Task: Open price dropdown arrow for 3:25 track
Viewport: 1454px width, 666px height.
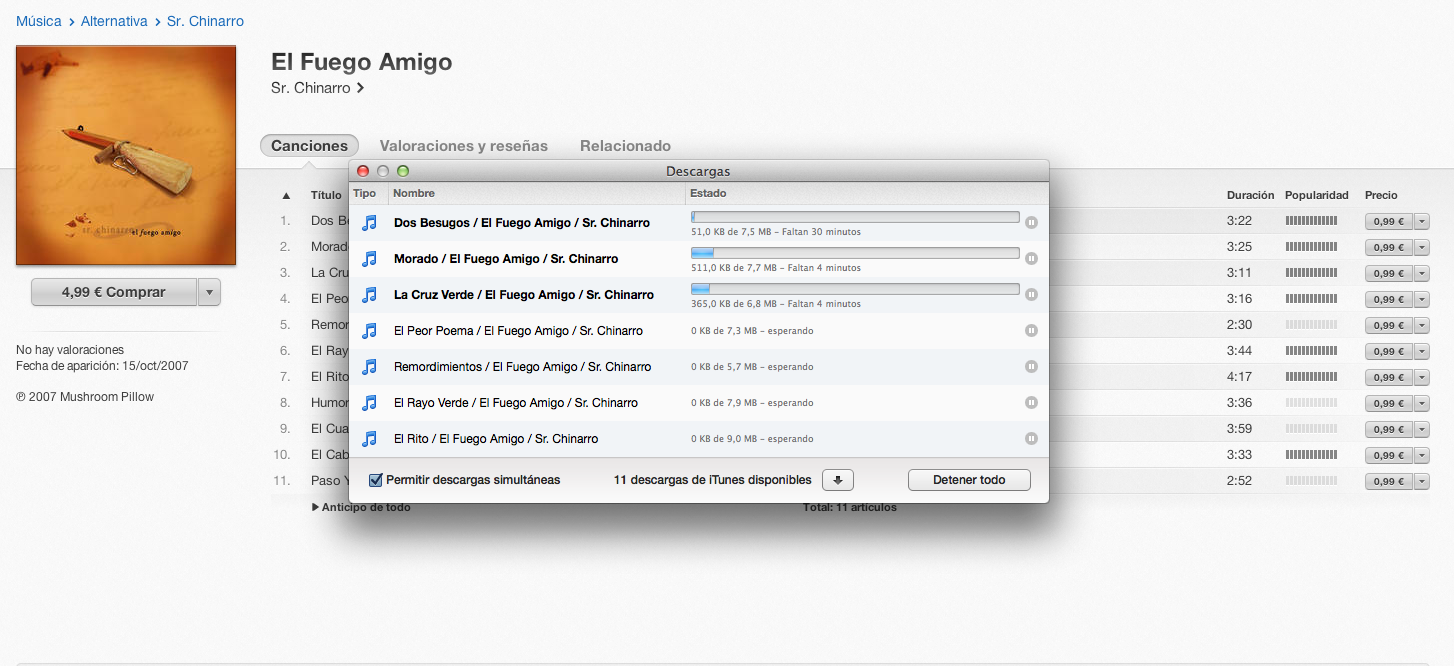Action: (x=1421, y=247)
